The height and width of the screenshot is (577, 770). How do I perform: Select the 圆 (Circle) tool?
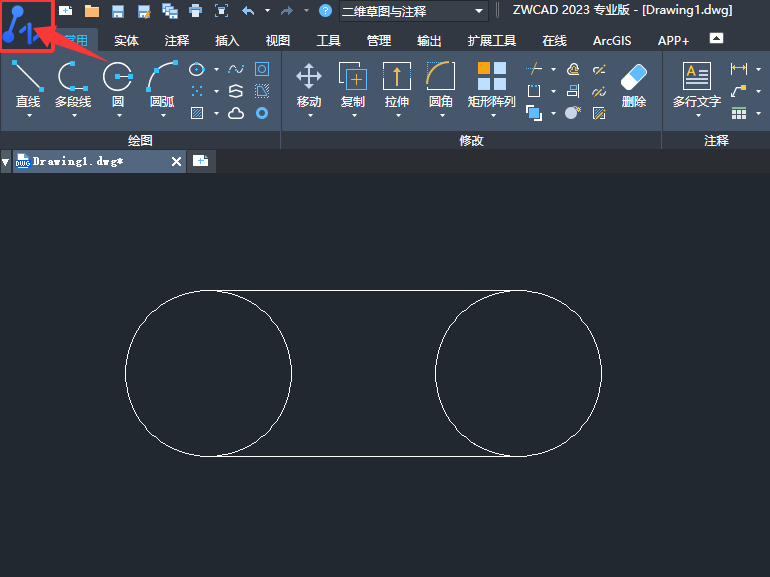pyautogui.click(x=118, y=77)
